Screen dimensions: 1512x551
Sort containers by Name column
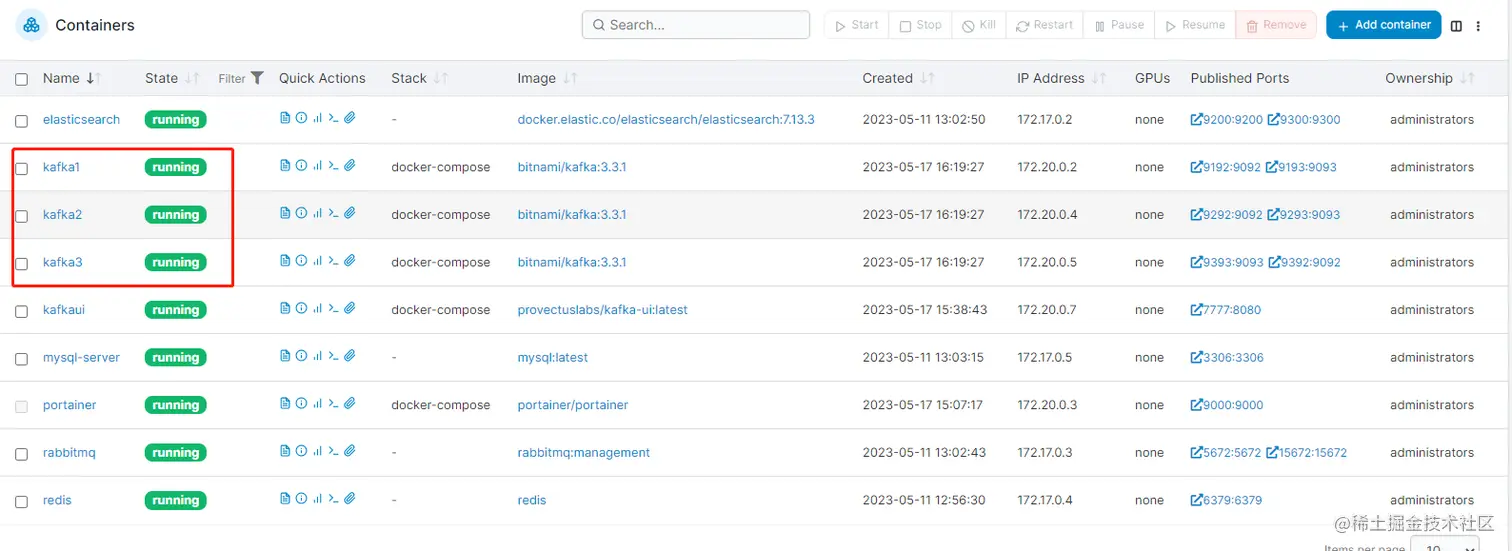71,78
